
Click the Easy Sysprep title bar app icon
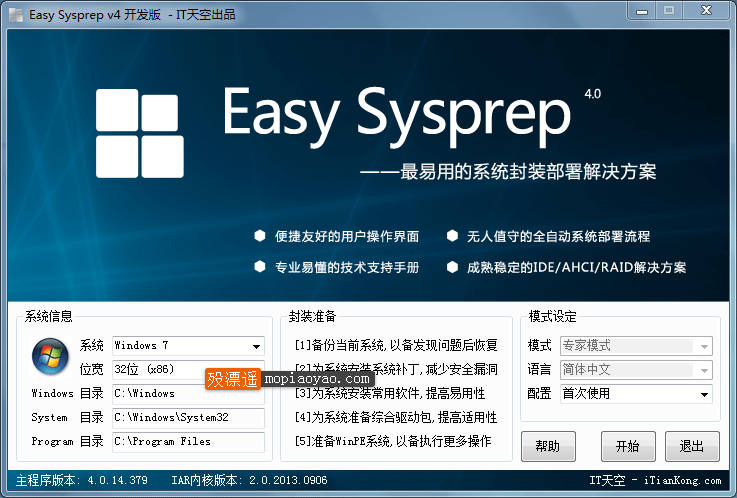click(16, 15)
